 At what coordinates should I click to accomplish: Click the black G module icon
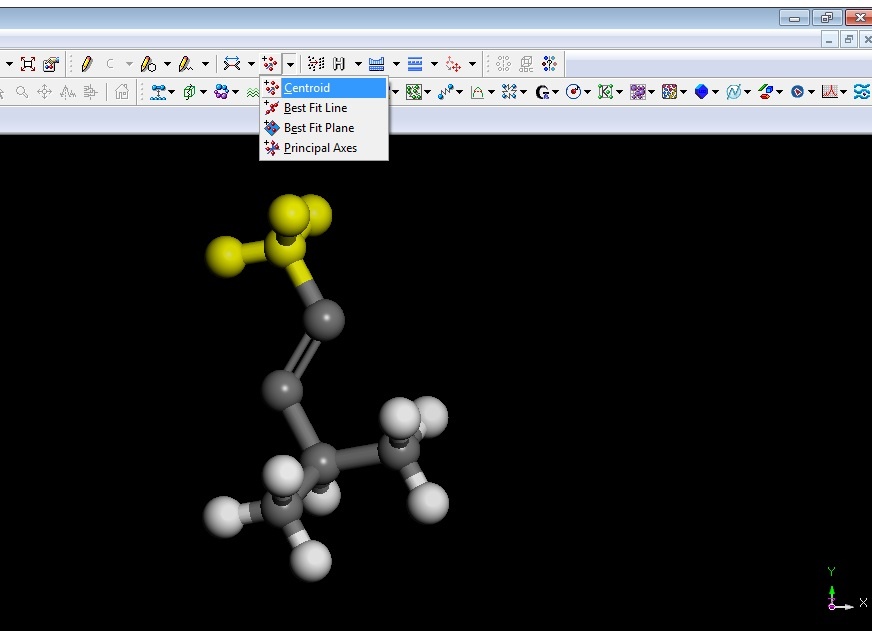tap(542, 92)
